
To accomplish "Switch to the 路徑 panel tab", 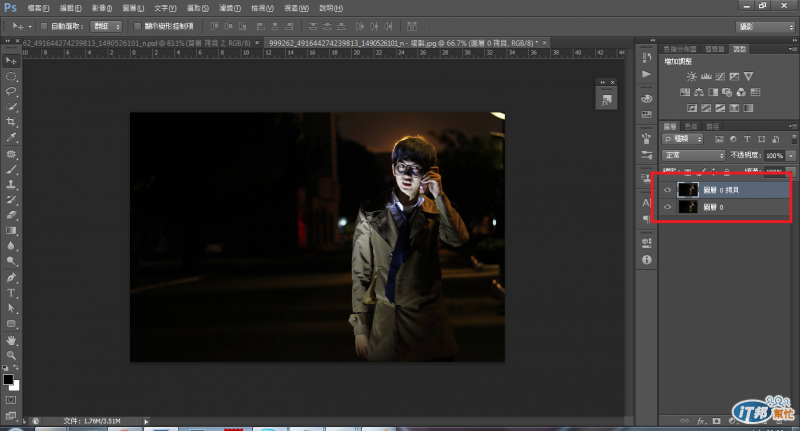I will tap(713, 126).
